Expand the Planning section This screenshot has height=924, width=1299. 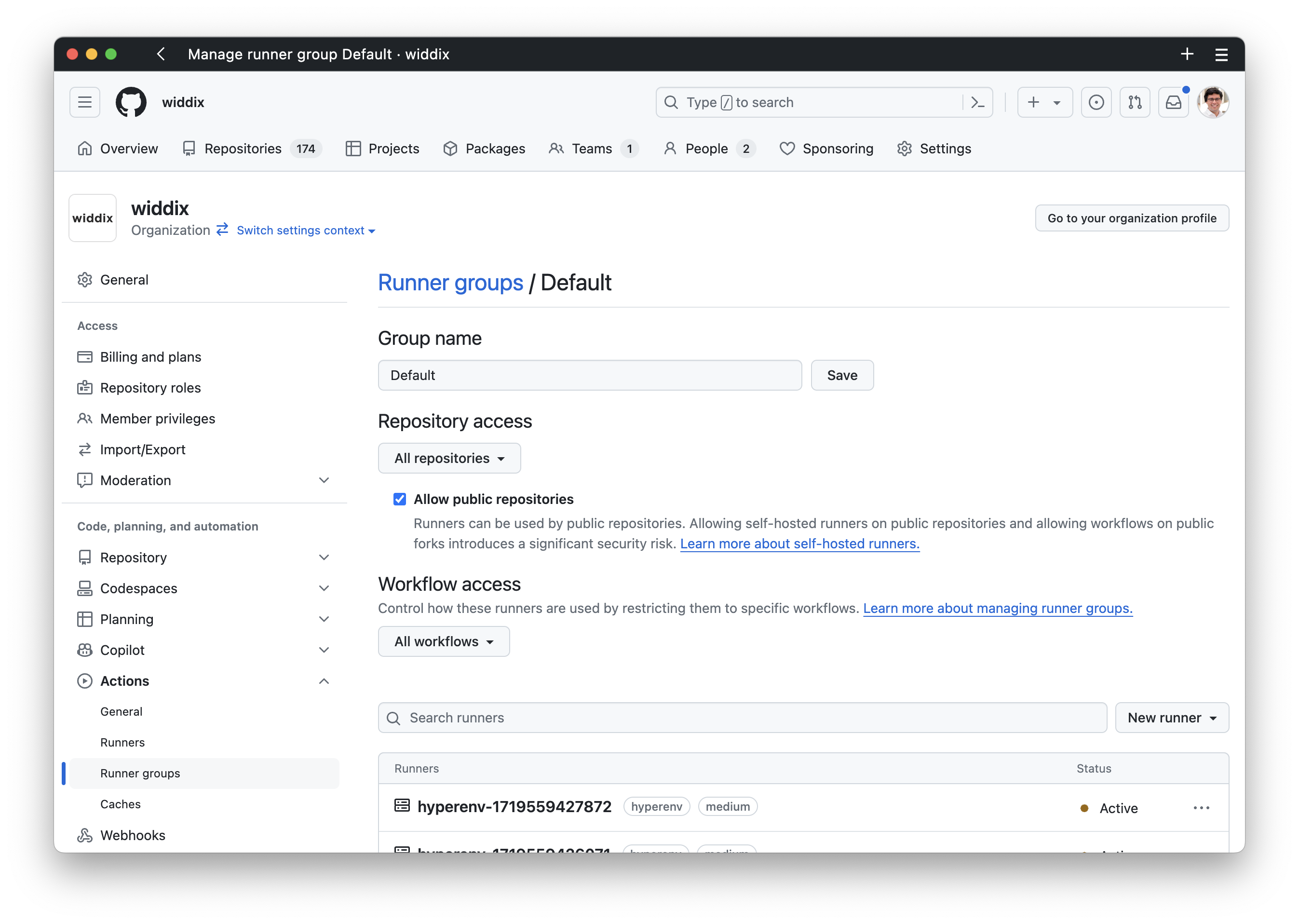click(324, 619)
